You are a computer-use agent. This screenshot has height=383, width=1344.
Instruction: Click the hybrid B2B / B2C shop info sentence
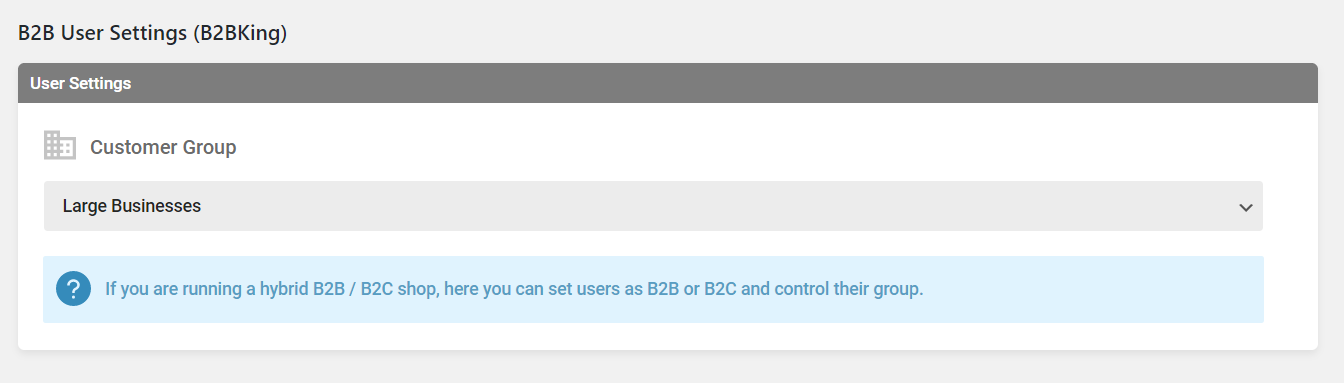pos(514,289)
